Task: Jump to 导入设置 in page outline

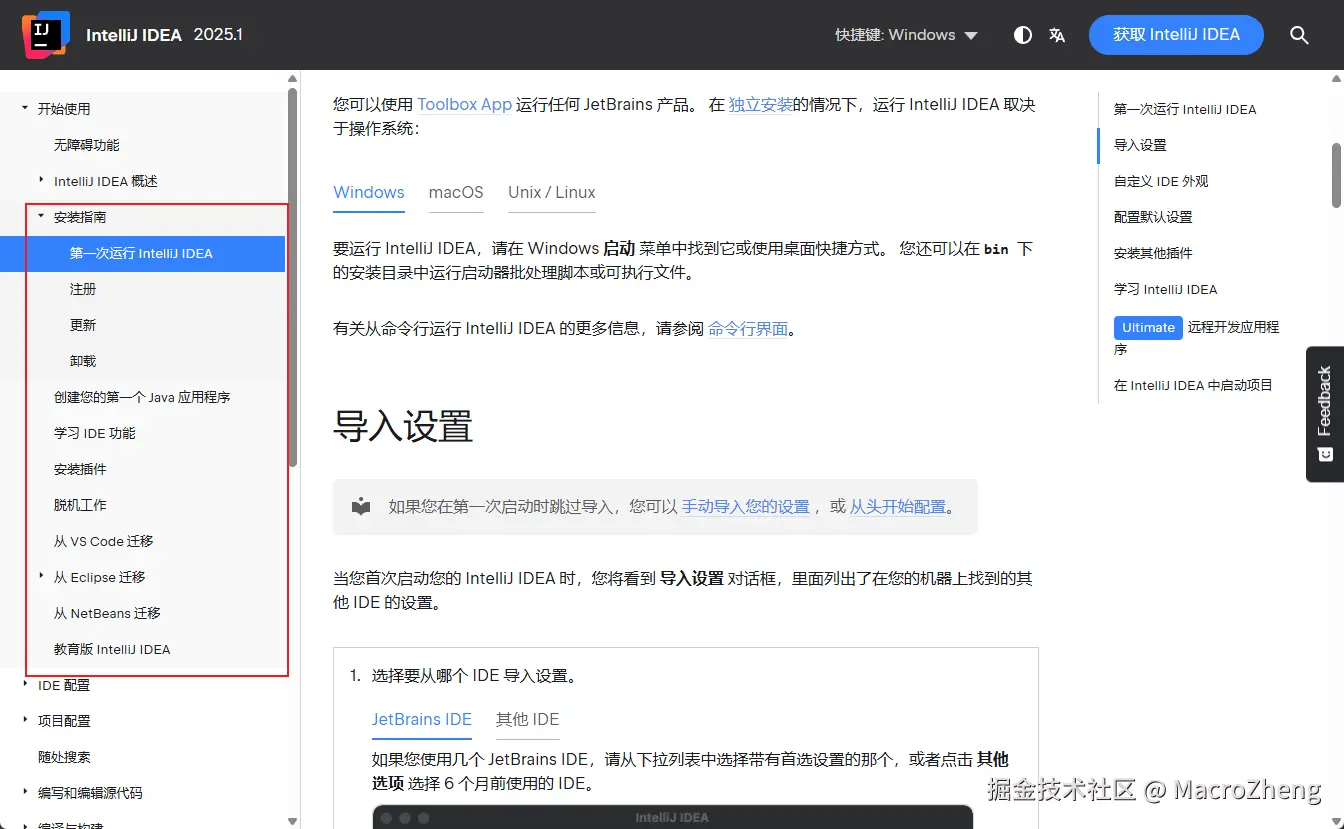Action: (x=1140, y=145)
